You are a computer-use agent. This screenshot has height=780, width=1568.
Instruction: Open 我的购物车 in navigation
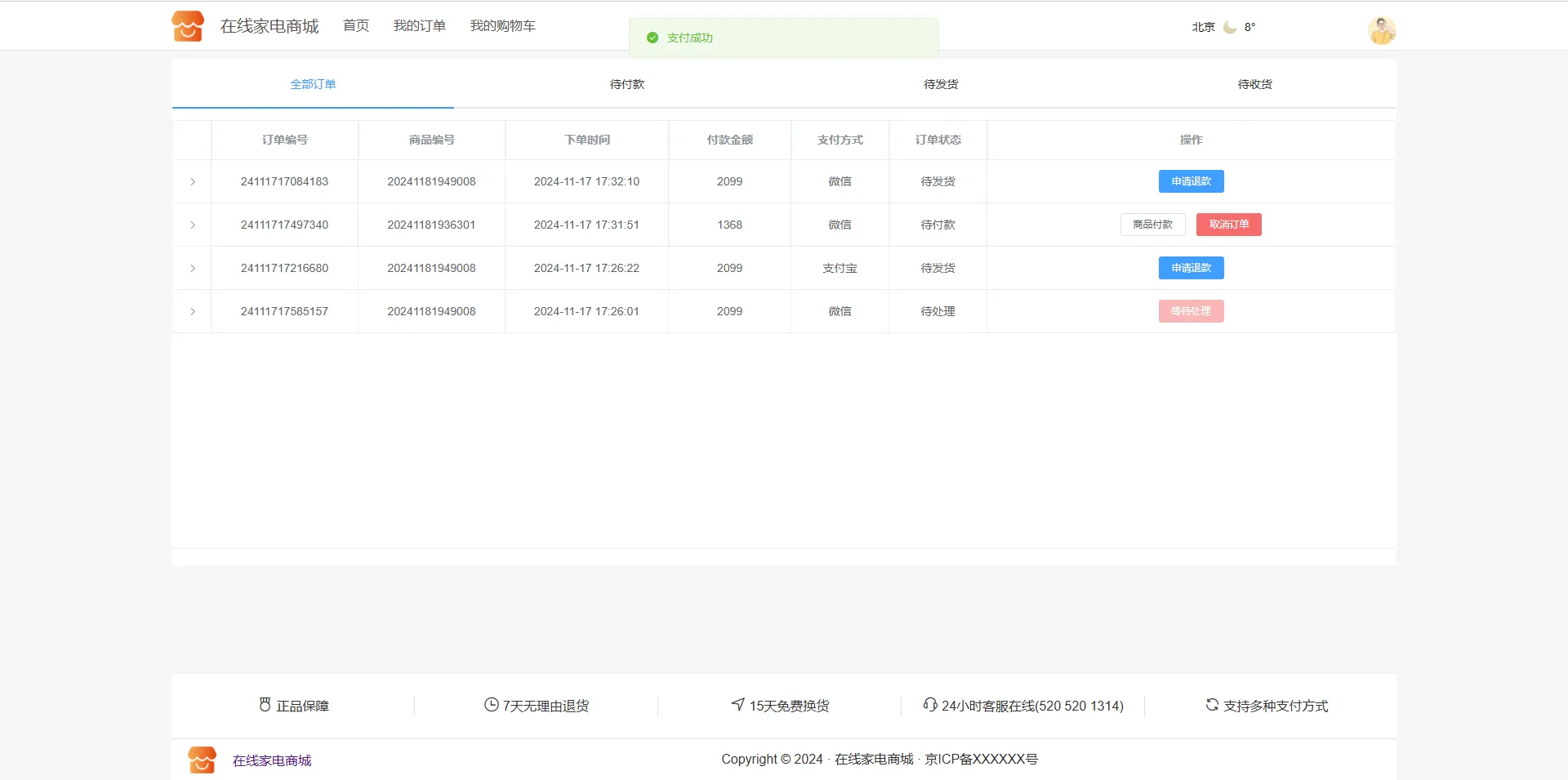pyautogui.click(x=502, y=26)
